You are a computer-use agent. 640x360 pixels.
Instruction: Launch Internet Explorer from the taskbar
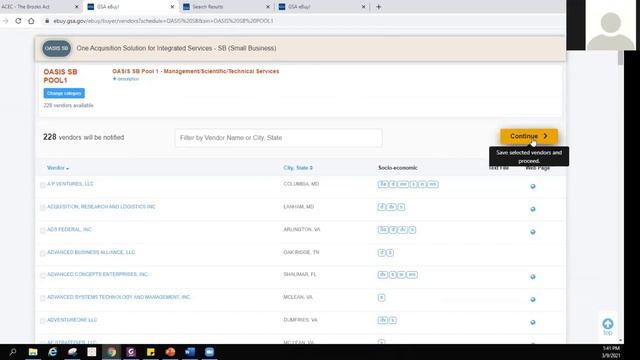53,352
